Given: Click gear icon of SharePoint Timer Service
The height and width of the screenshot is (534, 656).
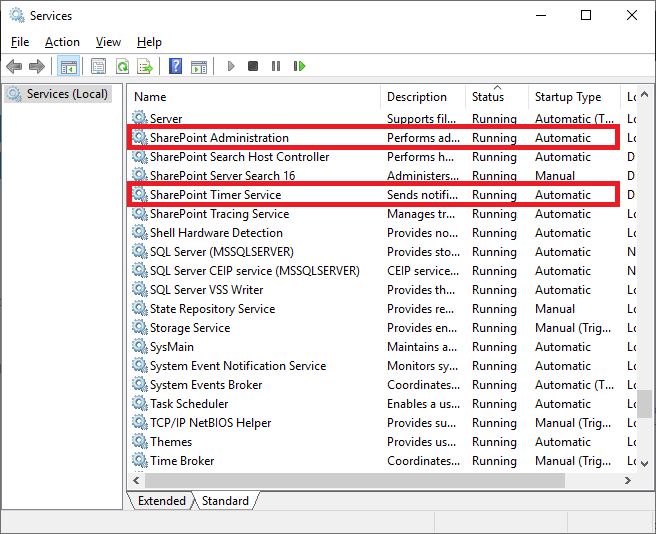Looking at the screenshot, I should point(140,194).
